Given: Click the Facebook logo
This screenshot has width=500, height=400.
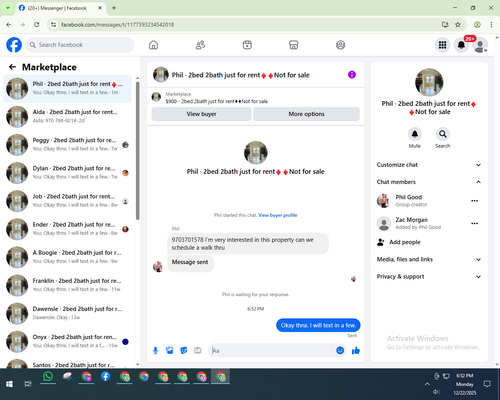Looking at the screenshot, I should tap(14, 45).
